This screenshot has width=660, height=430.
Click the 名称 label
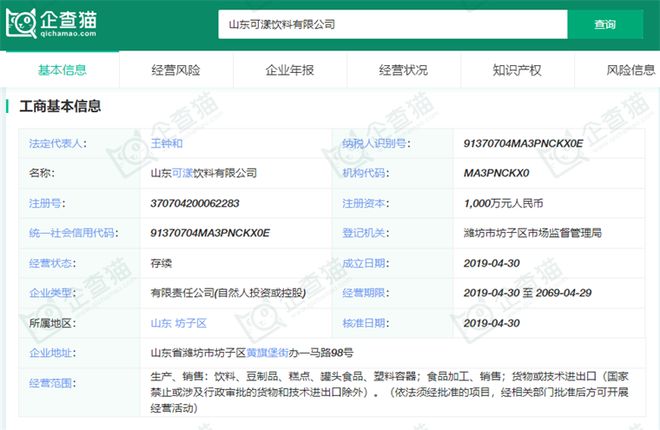[x=41, y=173]
